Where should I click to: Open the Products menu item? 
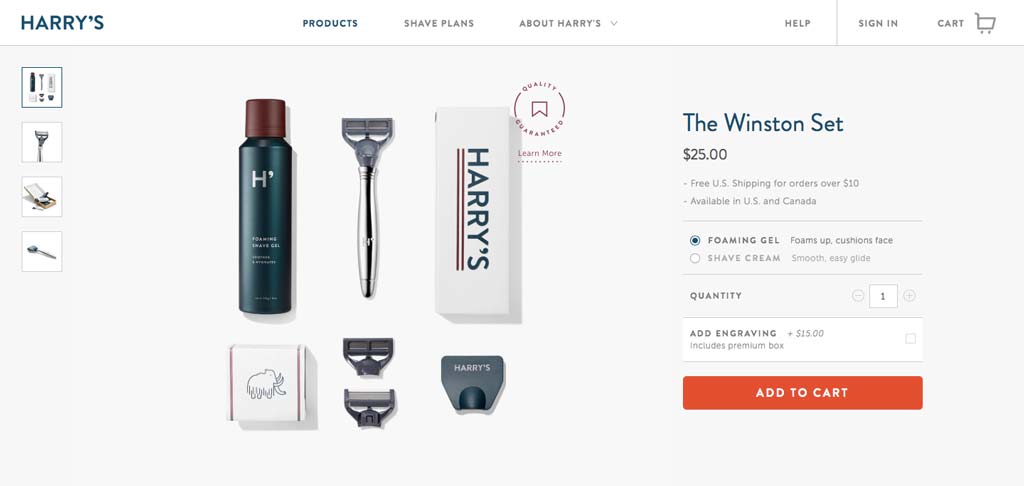[330, 24]
